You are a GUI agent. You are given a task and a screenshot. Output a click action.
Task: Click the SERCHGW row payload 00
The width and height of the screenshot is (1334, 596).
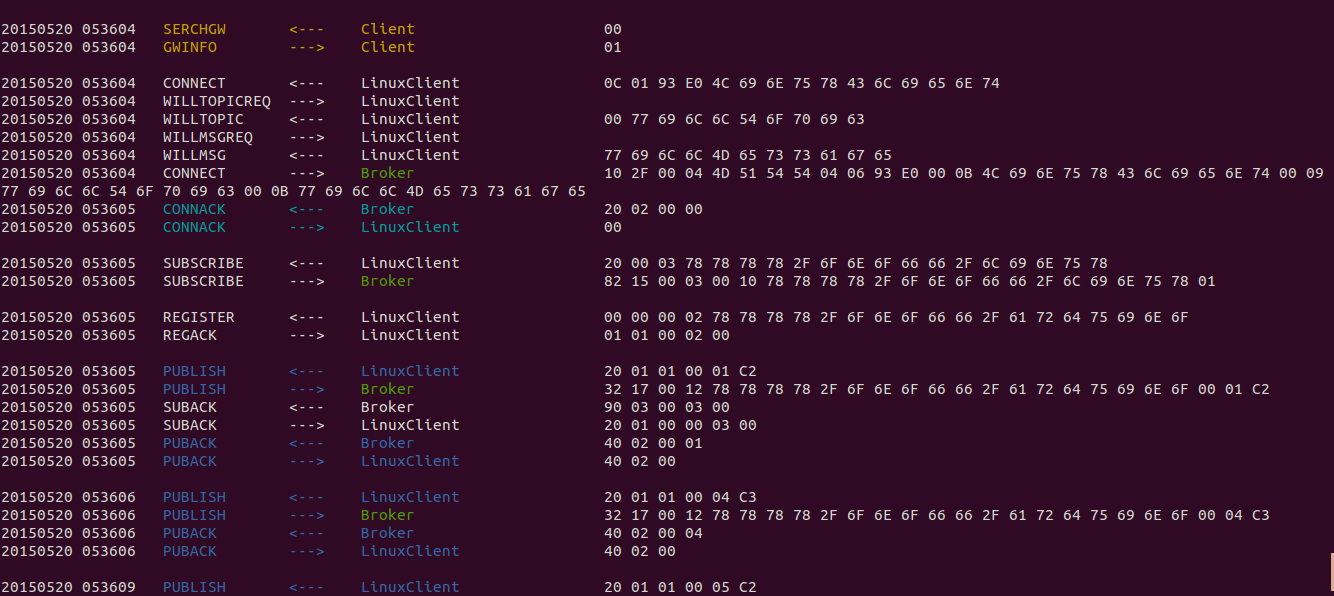[612, 29]
